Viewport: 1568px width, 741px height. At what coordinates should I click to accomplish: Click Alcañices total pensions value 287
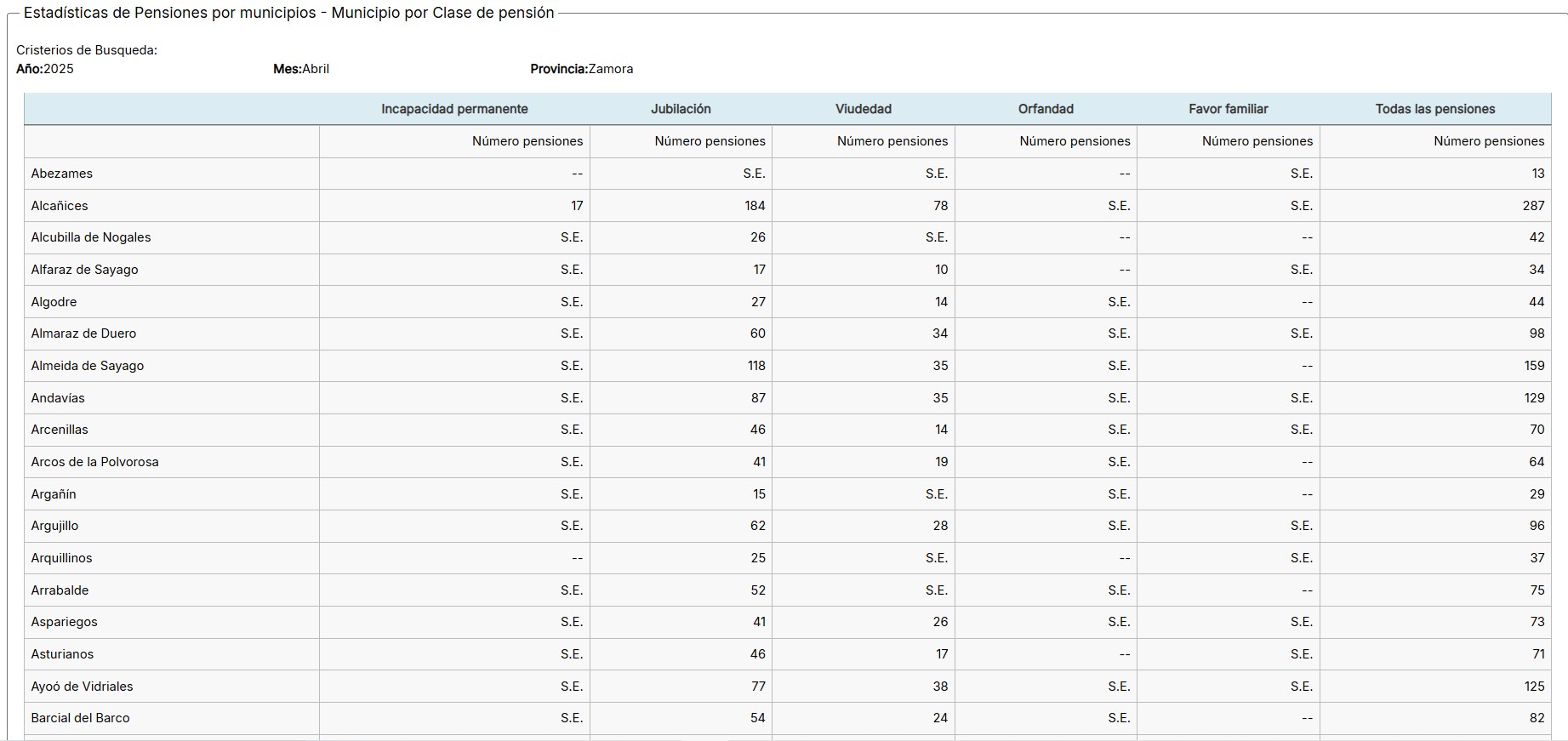pos(1533,206)
